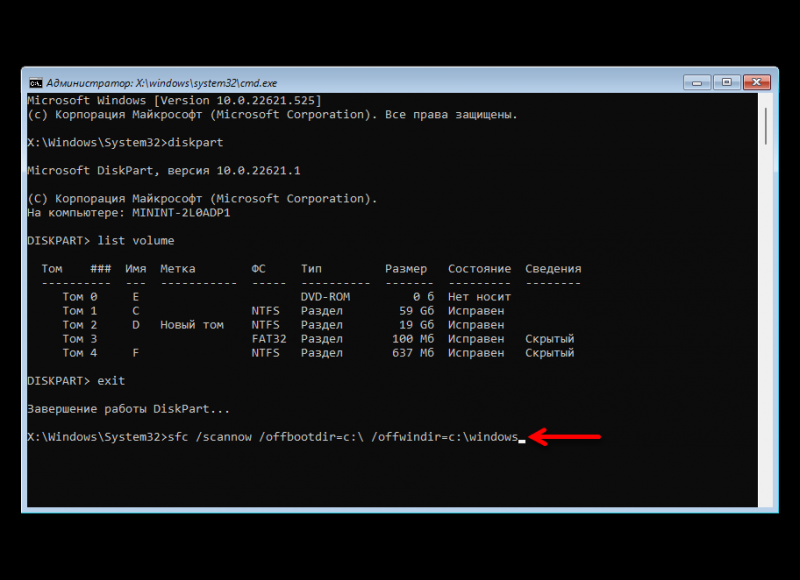This screenshot has height=580, width=800.
Task: Click the '19 Gб' size cell
Action: click(x=417, y=325)
